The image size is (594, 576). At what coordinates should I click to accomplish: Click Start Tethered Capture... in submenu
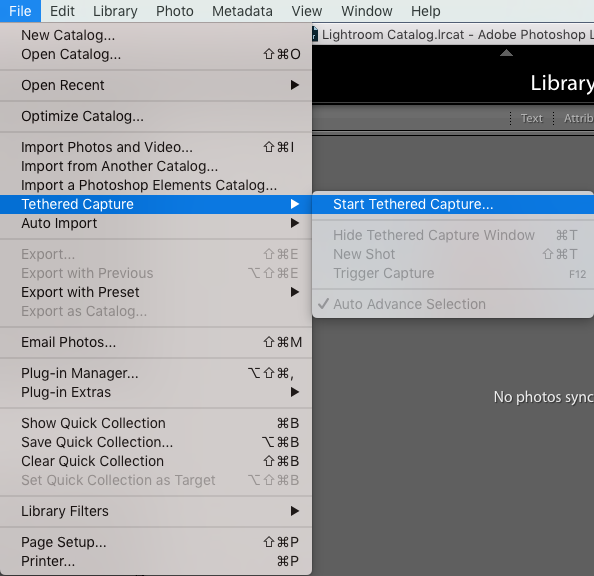[x=453, y=204]
